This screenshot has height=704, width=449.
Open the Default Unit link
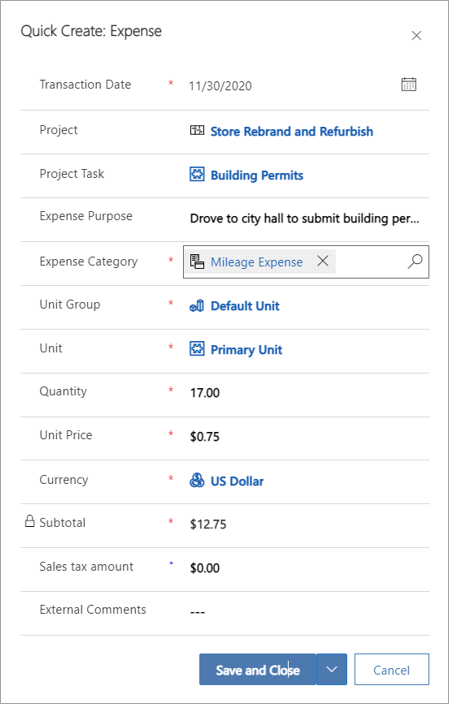[x=245, y=306]
